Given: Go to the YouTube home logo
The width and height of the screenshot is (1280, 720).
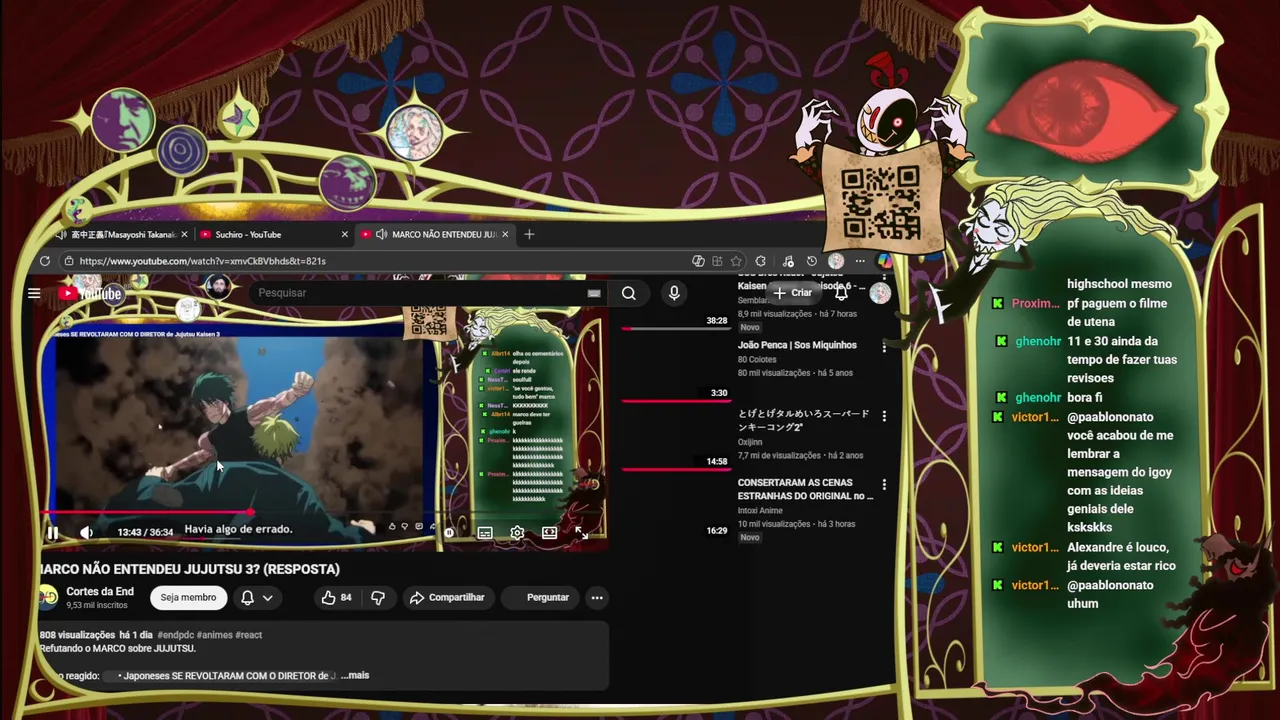Looking at the screenshot, I should pos(90,293).
